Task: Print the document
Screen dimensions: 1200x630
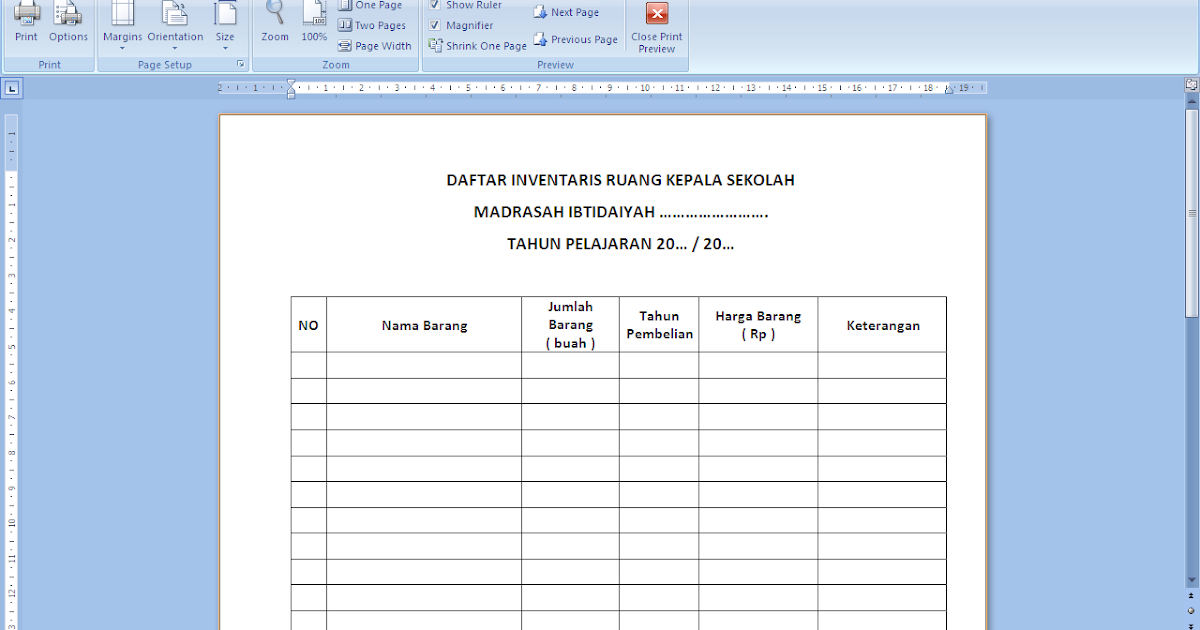Action: pos(26,20)
